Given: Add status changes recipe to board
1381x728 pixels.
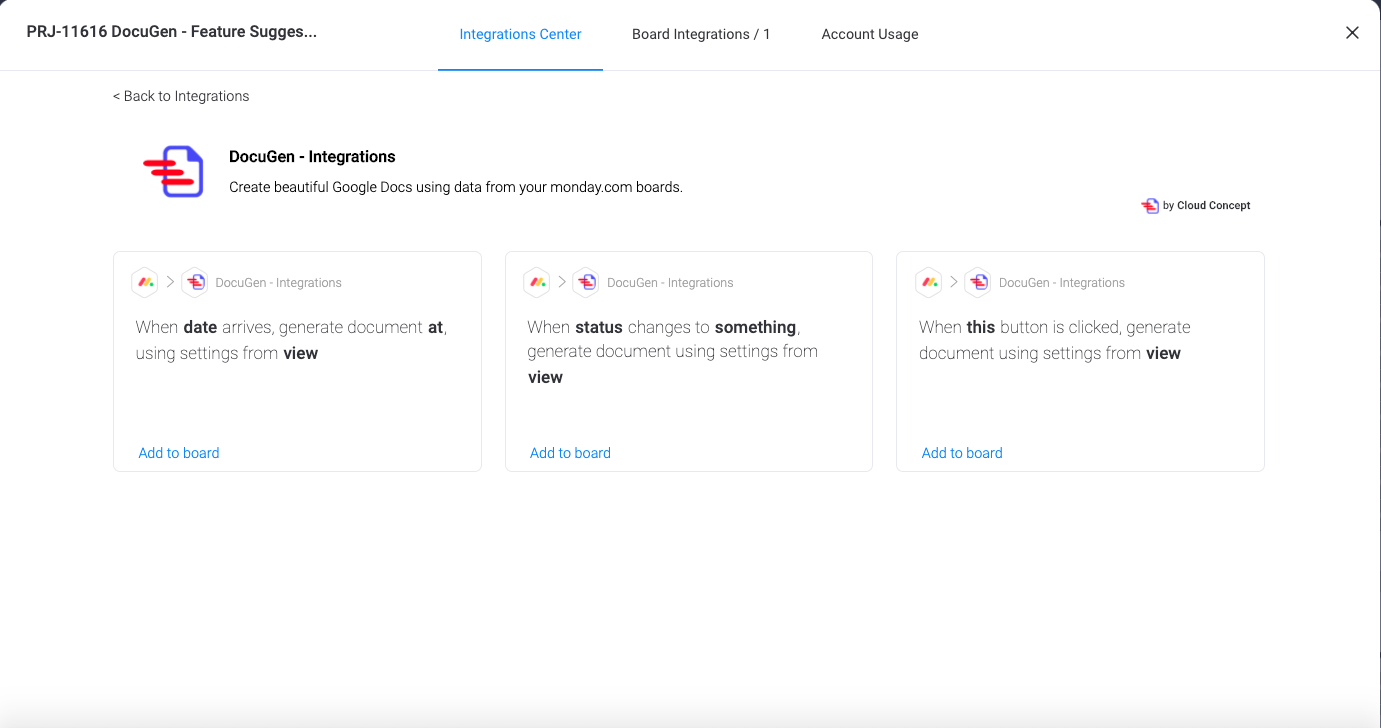Looking at the screenshot, I should point(570,453).
